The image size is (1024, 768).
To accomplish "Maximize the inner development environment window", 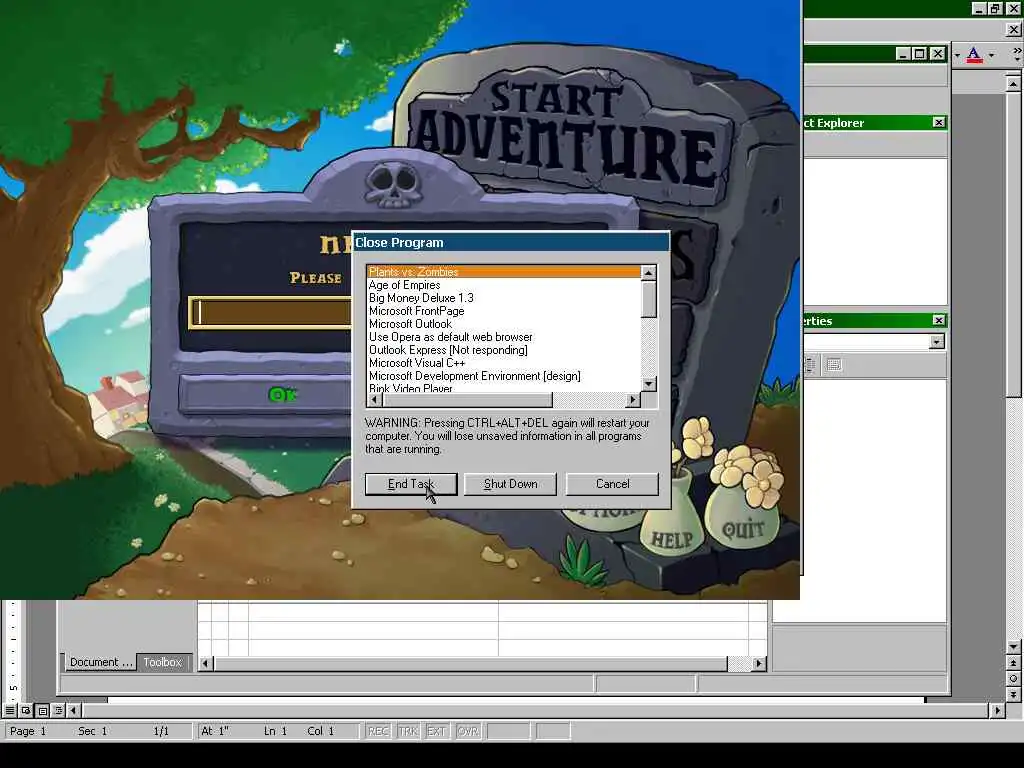I will coord(919,54).
